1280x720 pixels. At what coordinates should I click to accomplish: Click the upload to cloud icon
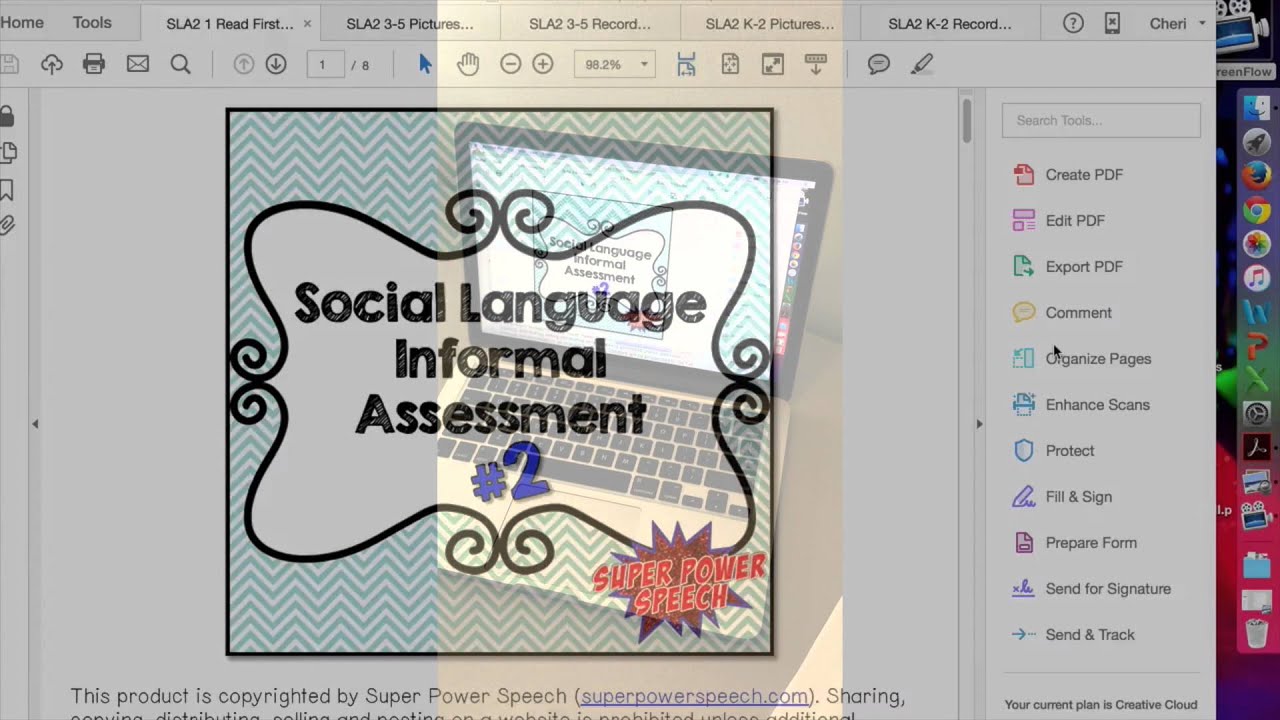[52, 64]
